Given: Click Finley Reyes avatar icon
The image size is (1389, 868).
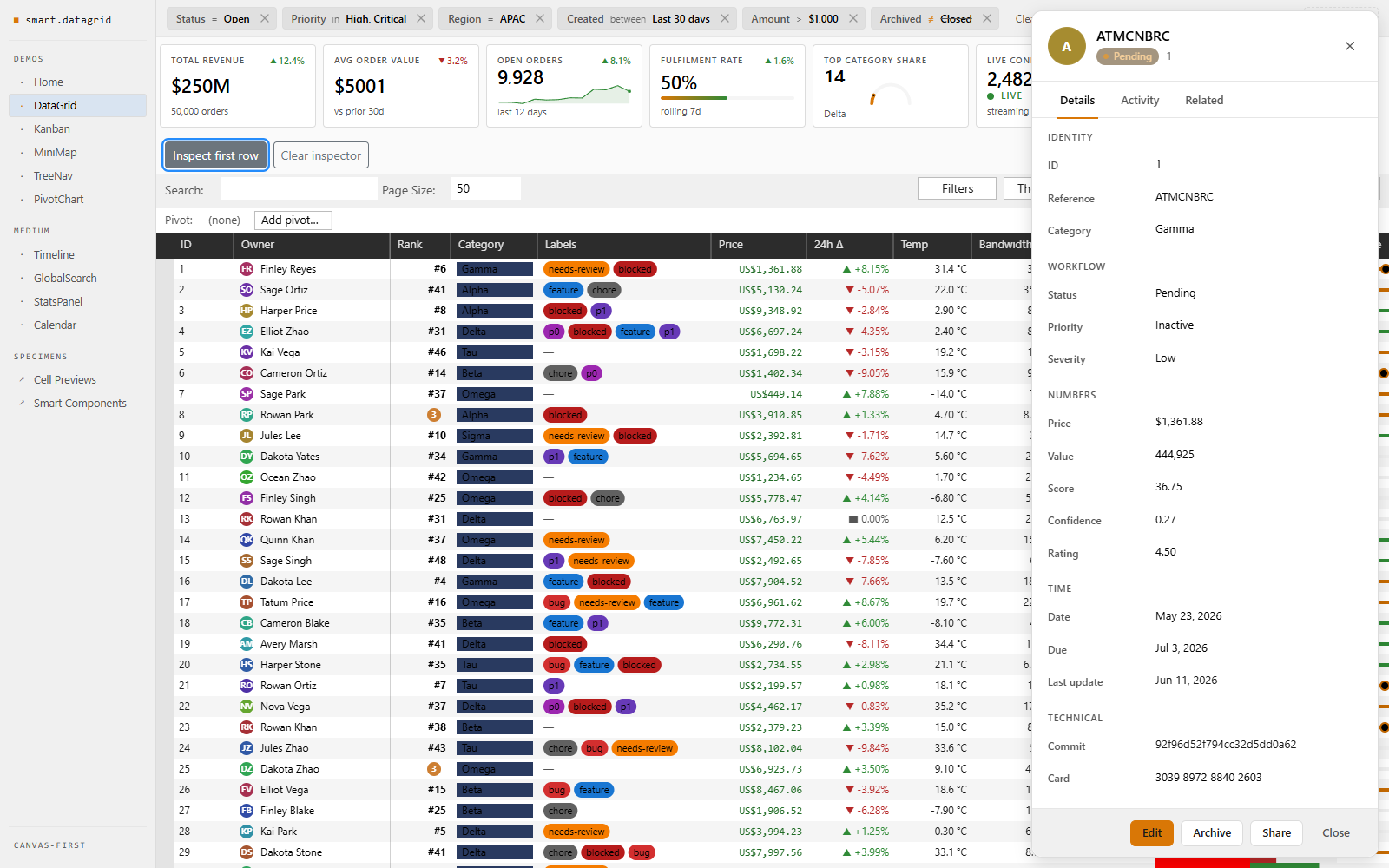Looking at the screenshot, I should coord(247,269).
